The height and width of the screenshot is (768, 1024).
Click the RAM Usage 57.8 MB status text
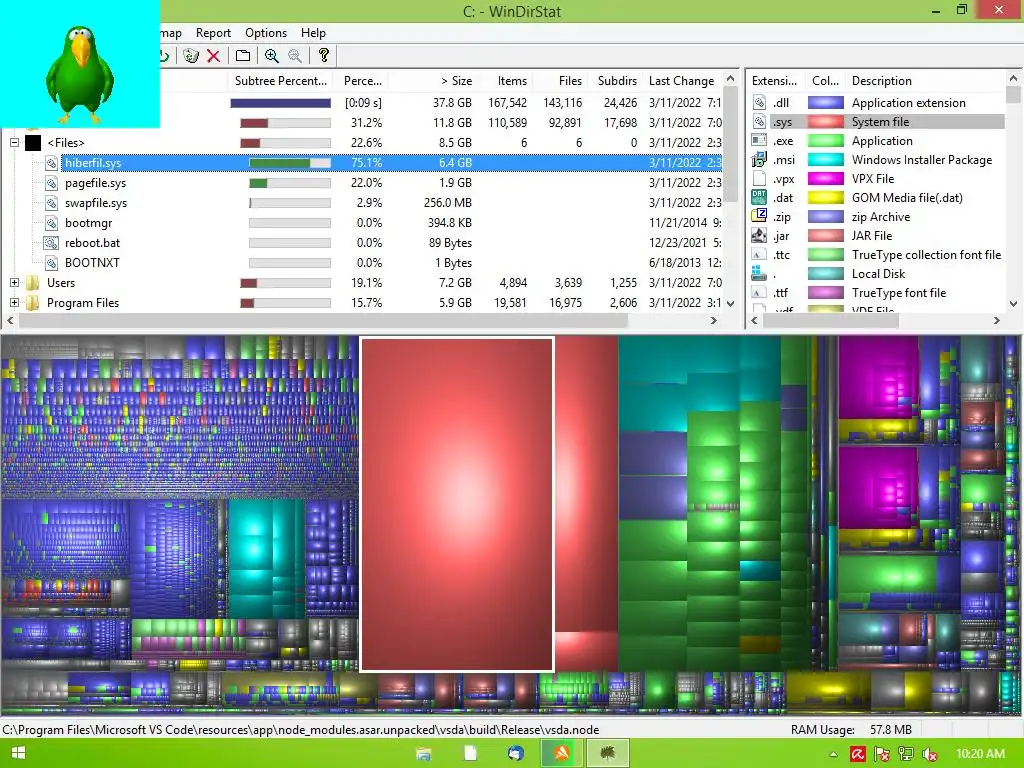tap(851, 729)
